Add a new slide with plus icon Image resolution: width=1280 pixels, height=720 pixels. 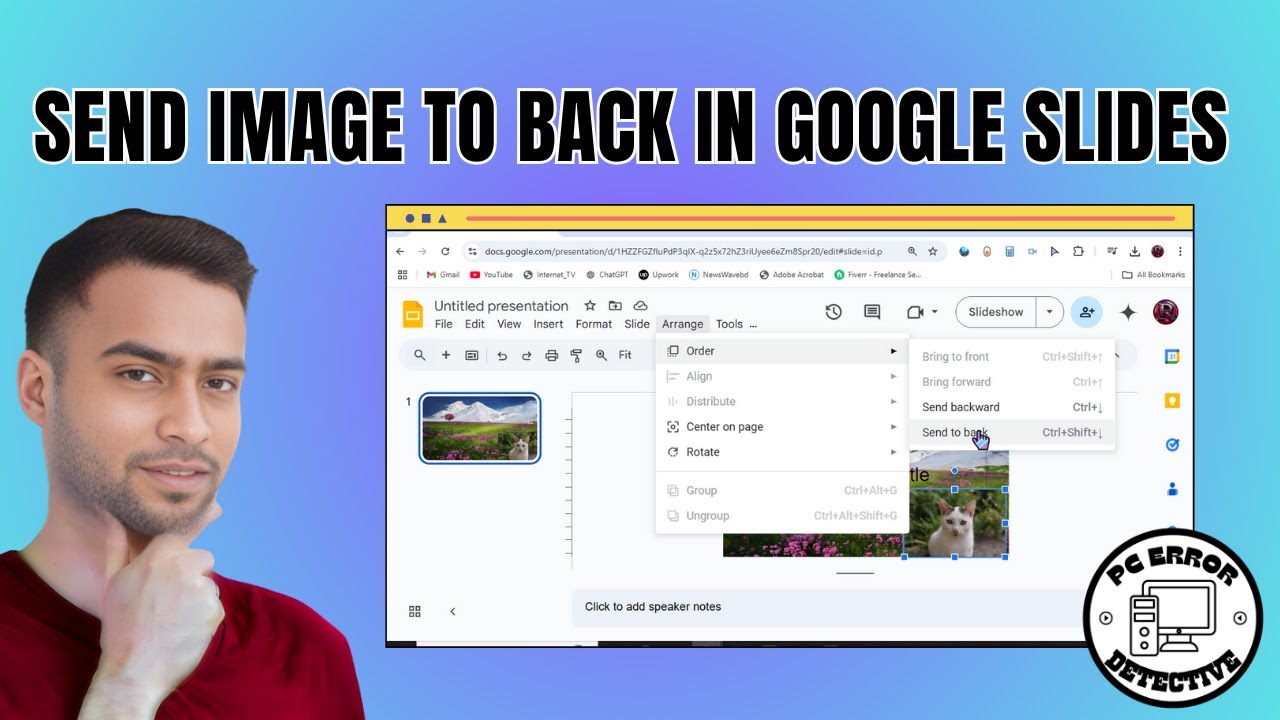coord(446,355)
